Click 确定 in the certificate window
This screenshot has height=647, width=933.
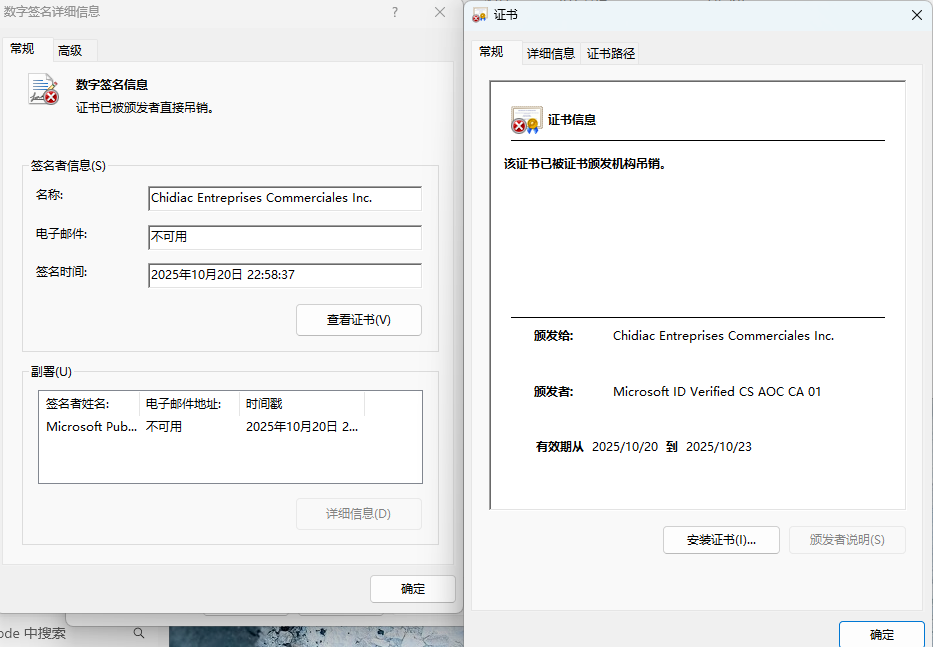point(882,635)
